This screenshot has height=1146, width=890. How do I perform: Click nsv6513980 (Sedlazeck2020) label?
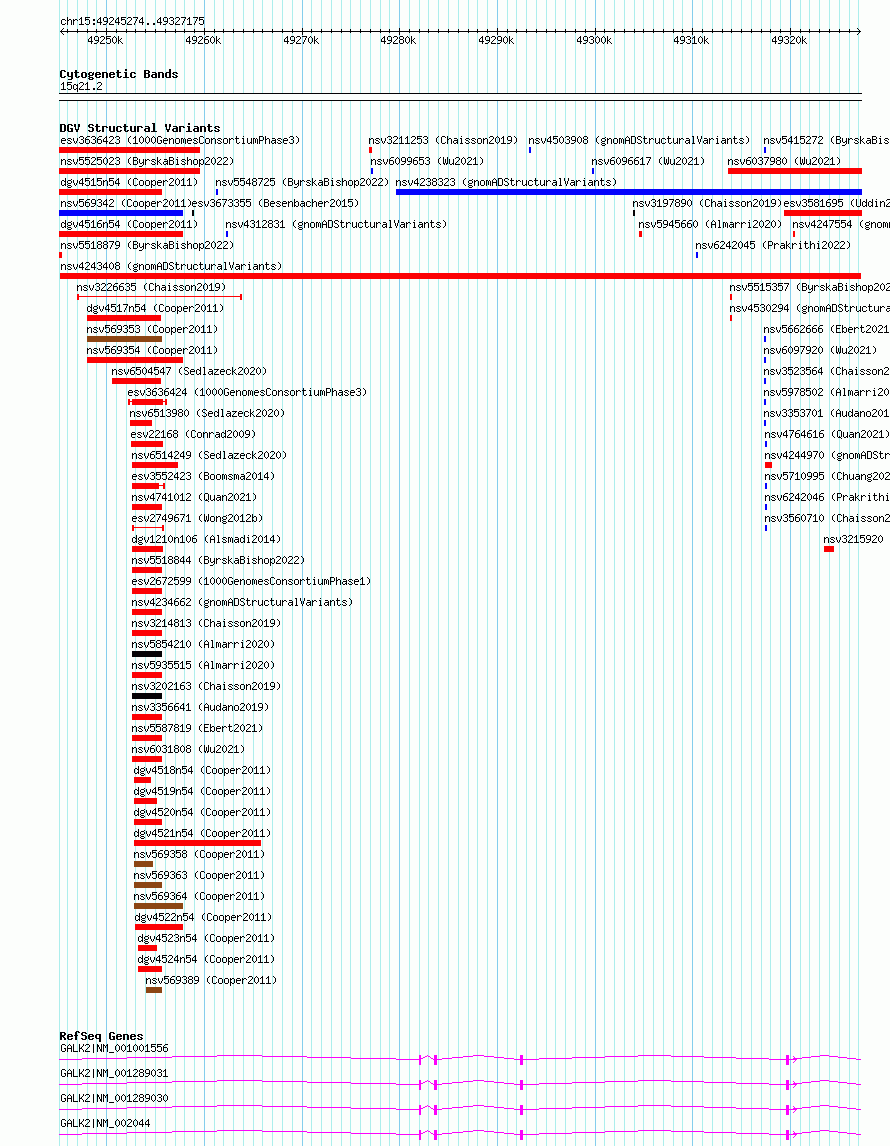pyautogui.click(x=208, y=414)
